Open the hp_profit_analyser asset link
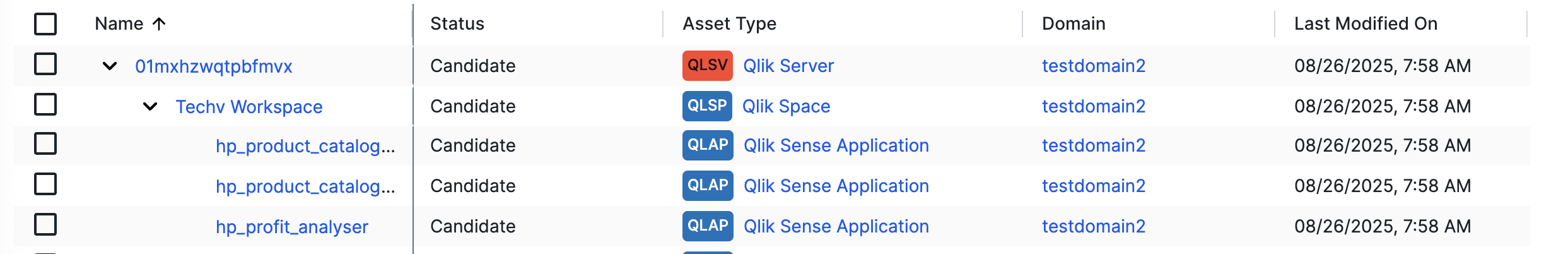This screenshot has width=1568, height=254. click(292, 227)
